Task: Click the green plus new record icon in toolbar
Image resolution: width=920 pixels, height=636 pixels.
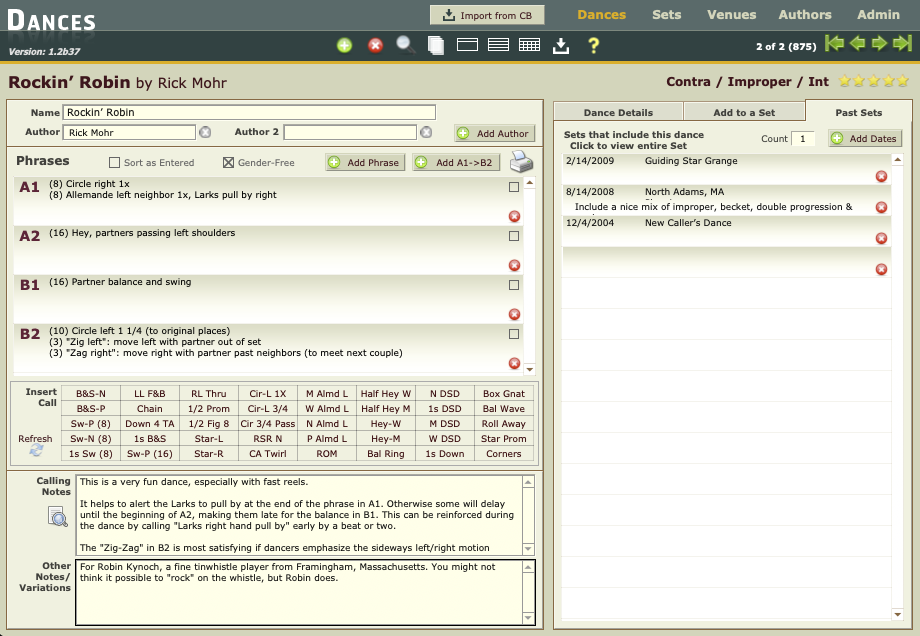Action: click(x=344, y=45)
